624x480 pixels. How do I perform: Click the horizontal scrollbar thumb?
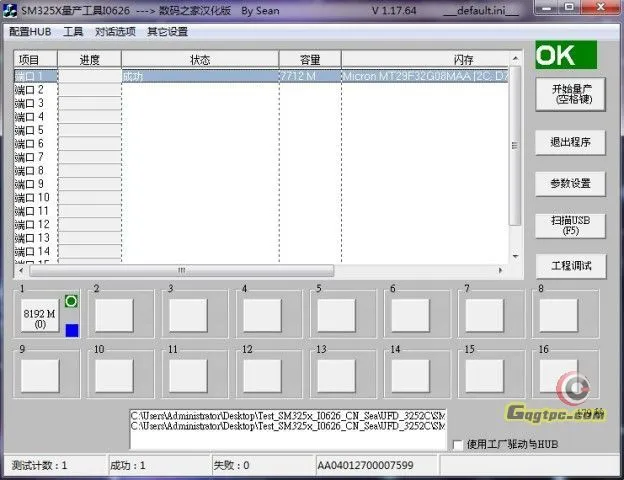[x=181, y=270]
